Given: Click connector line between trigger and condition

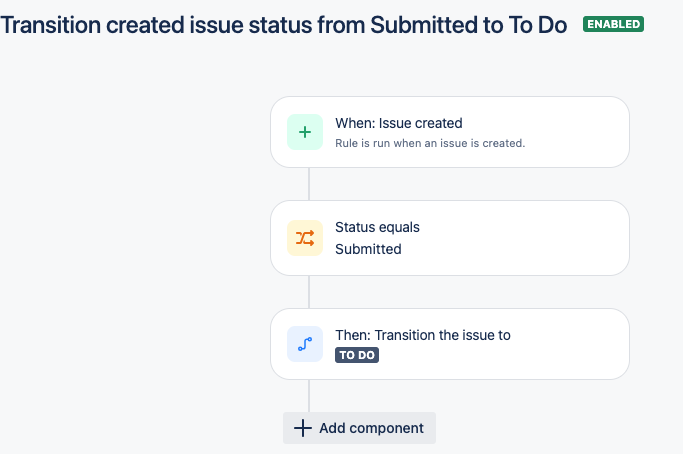Looking at the screenshot, I should coord(309,184).
